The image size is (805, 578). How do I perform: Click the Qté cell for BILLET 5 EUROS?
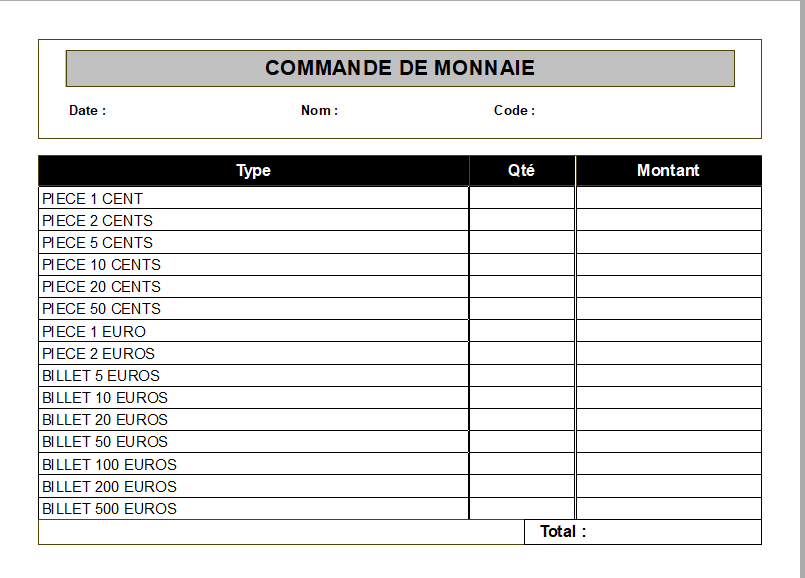[x=521, y=376]
